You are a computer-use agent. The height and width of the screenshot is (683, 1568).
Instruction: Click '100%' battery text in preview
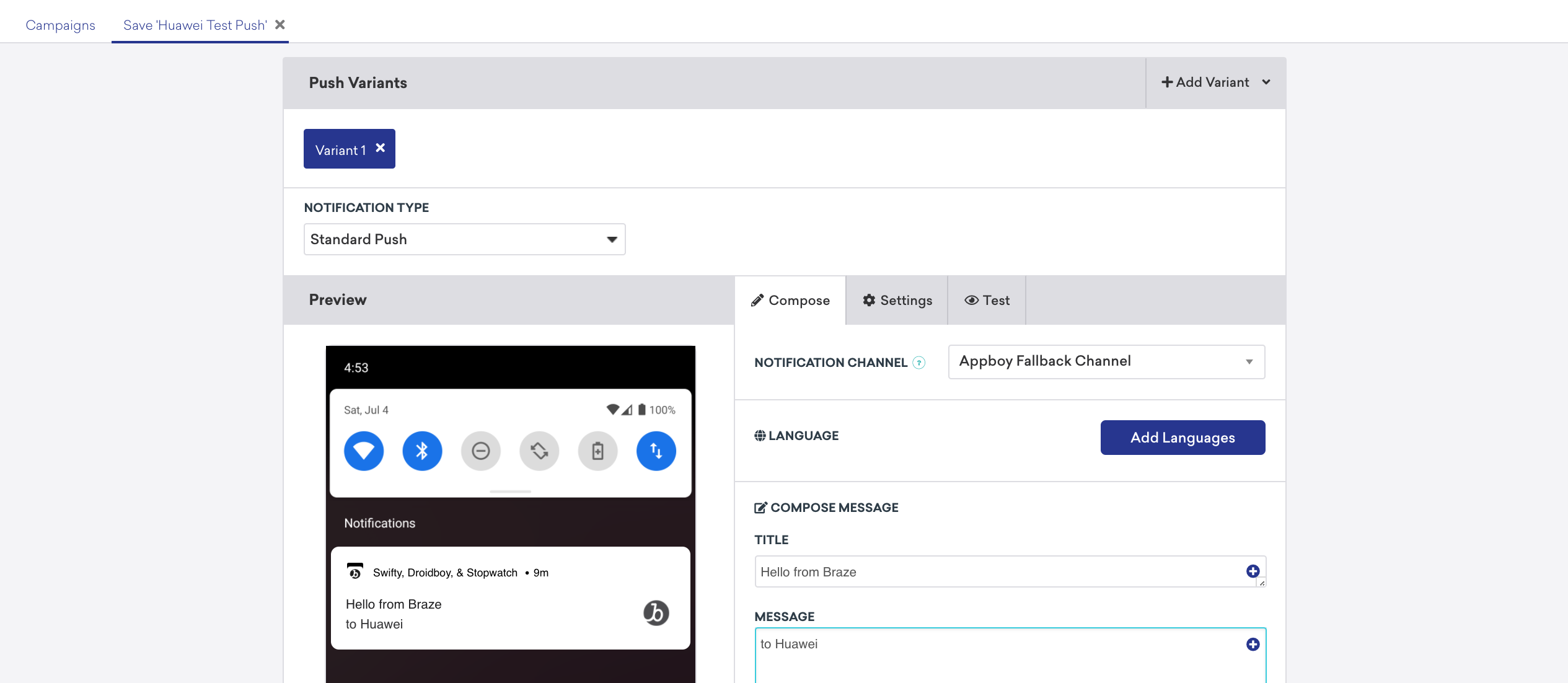(x=663, y=410)
